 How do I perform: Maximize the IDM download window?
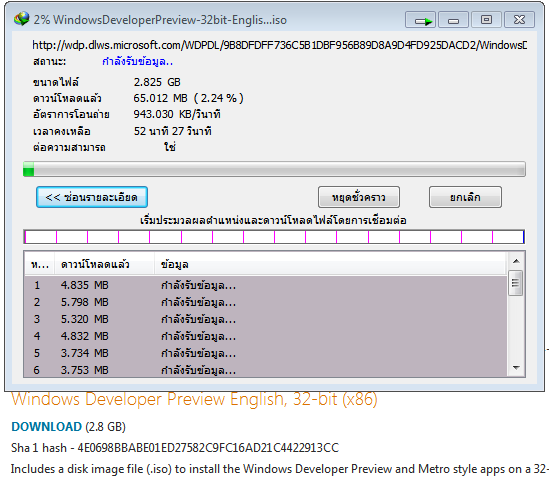[x=486, y=20]
